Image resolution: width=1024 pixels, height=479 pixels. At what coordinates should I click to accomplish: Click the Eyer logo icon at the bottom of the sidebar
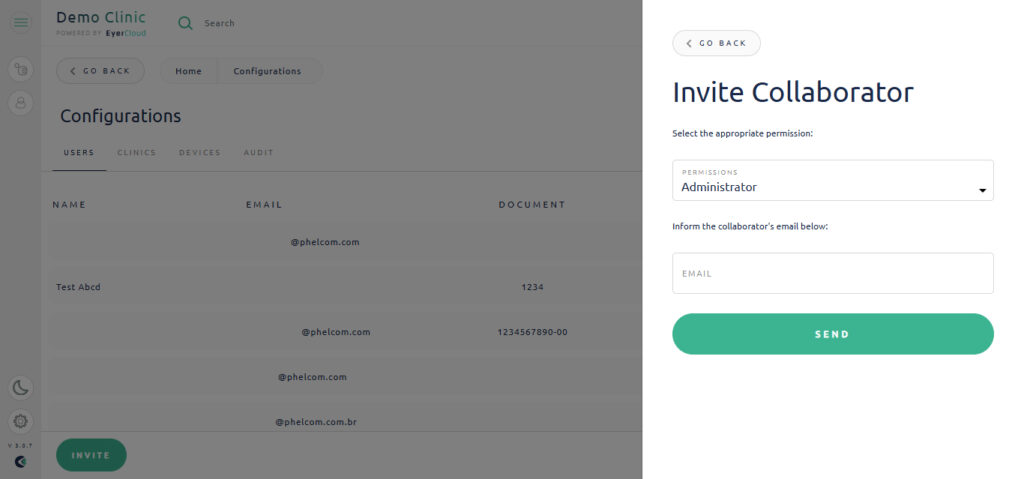(21, 461)
